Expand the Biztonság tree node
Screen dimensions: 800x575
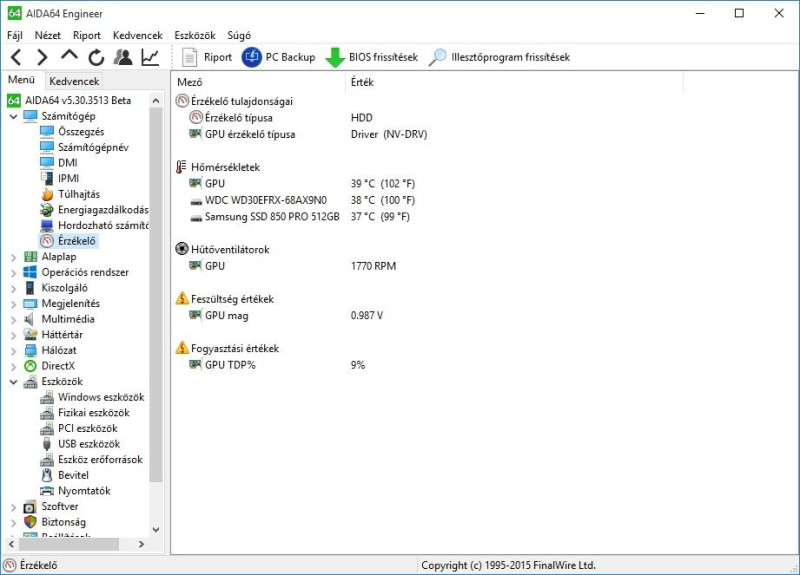point(14,522)
